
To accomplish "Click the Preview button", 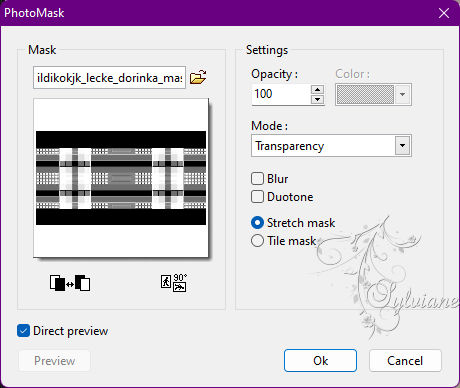I will click(54, 360).
